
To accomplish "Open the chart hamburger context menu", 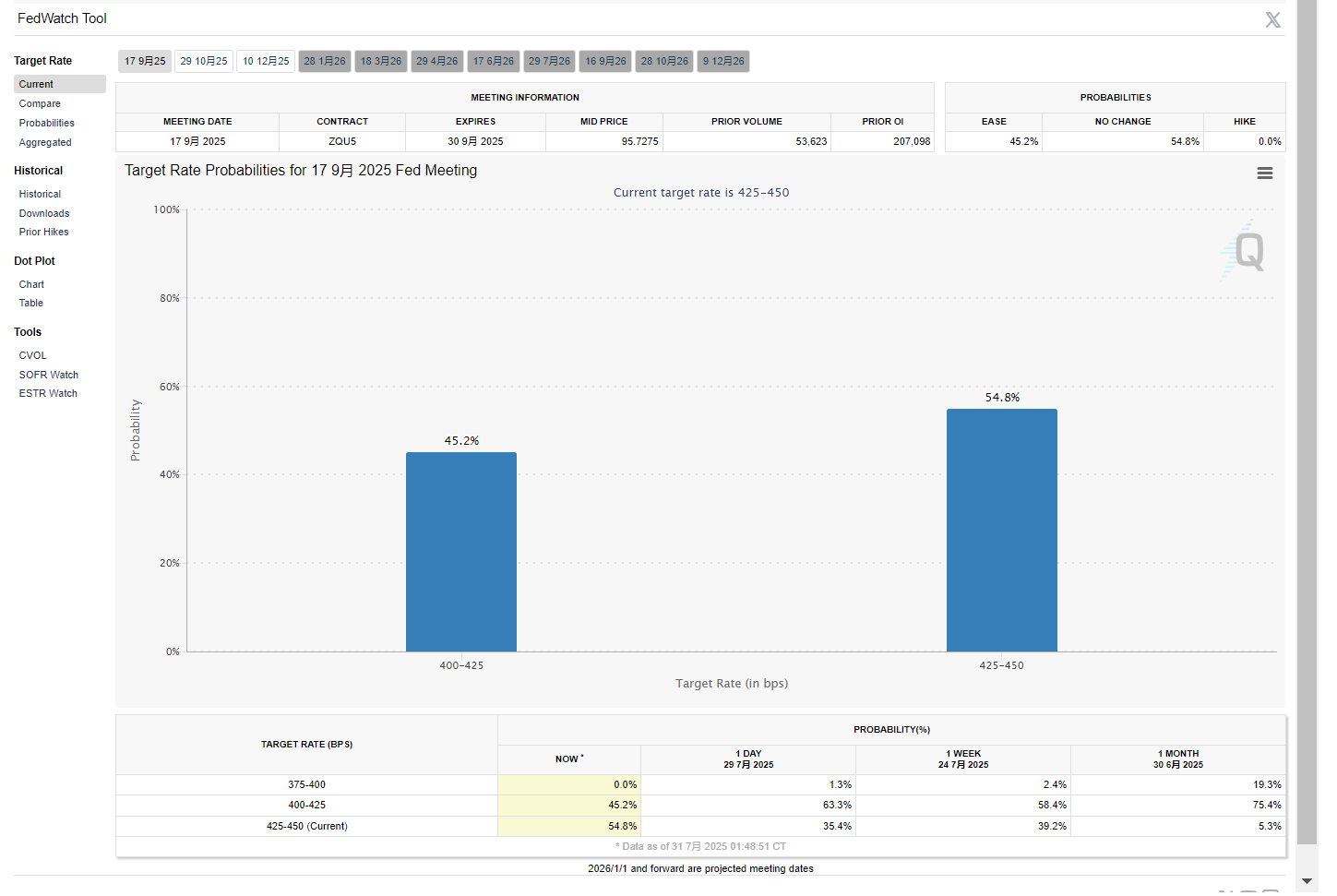I will [1264, 173].
